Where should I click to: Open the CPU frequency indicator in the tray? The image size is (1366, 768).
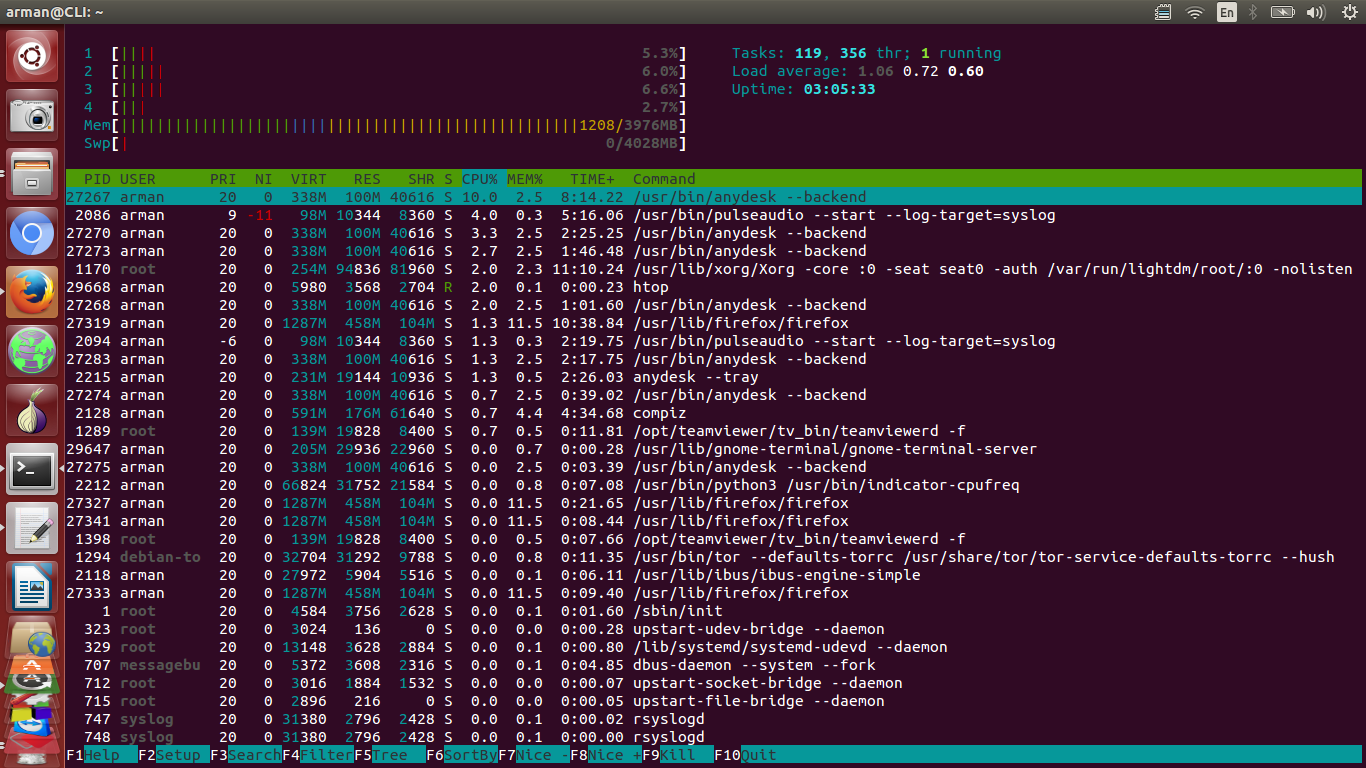click(1163, 12)
